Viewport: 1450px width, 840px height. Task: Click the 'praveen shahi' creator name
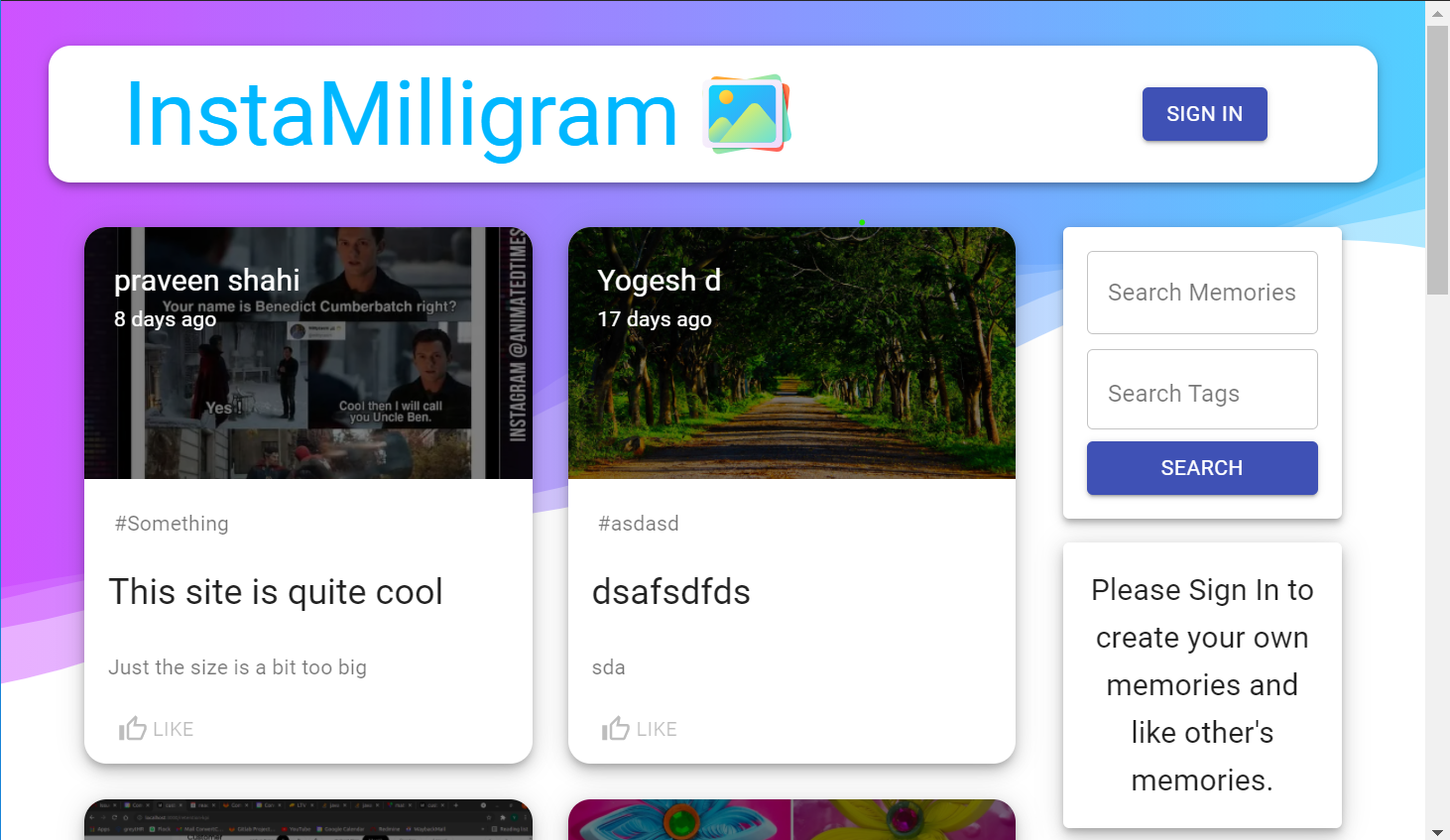click(x=206, y=281)
